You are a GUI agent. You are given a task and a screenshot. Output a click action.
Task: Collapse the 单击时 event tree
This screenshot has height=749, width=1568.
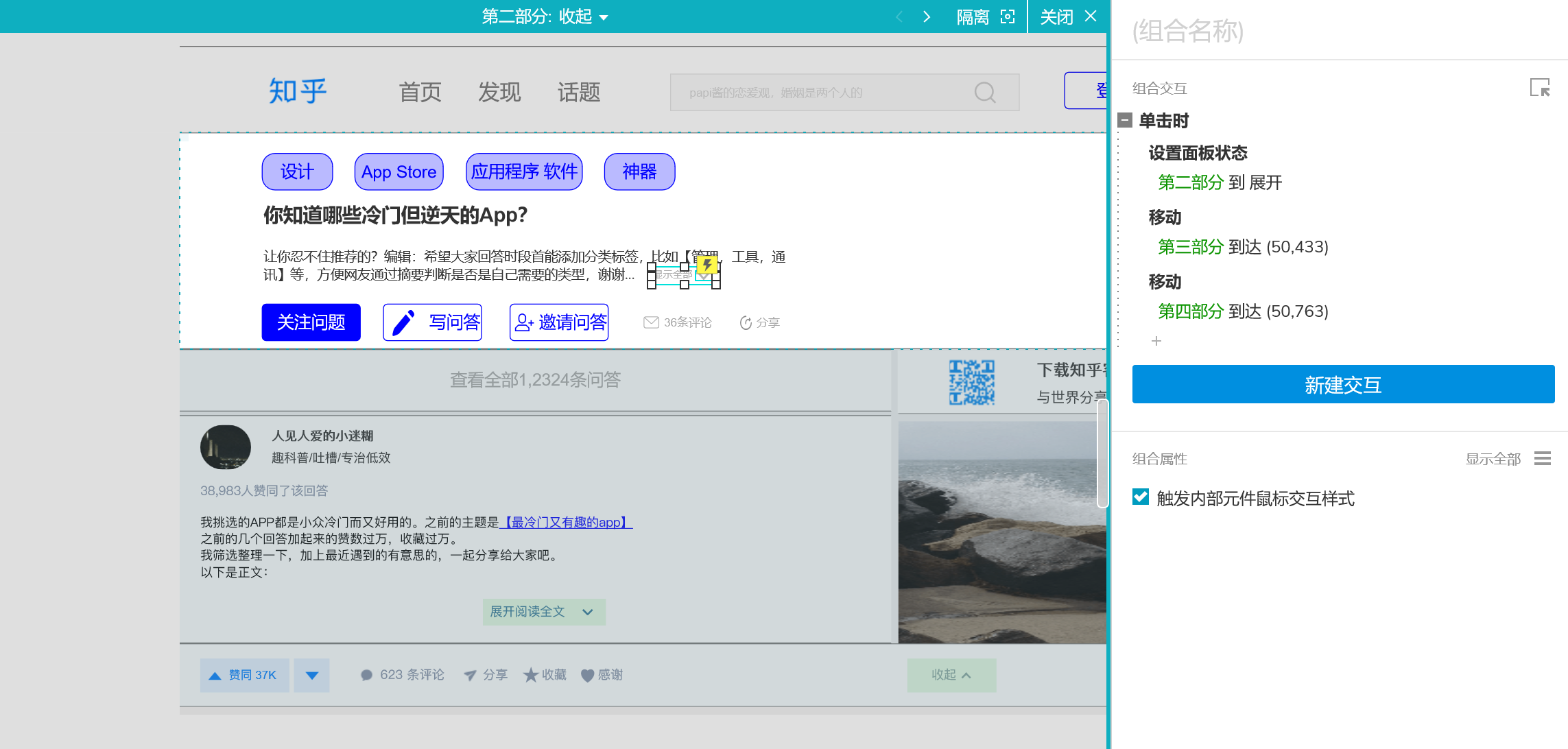(x=1125, y=121)
